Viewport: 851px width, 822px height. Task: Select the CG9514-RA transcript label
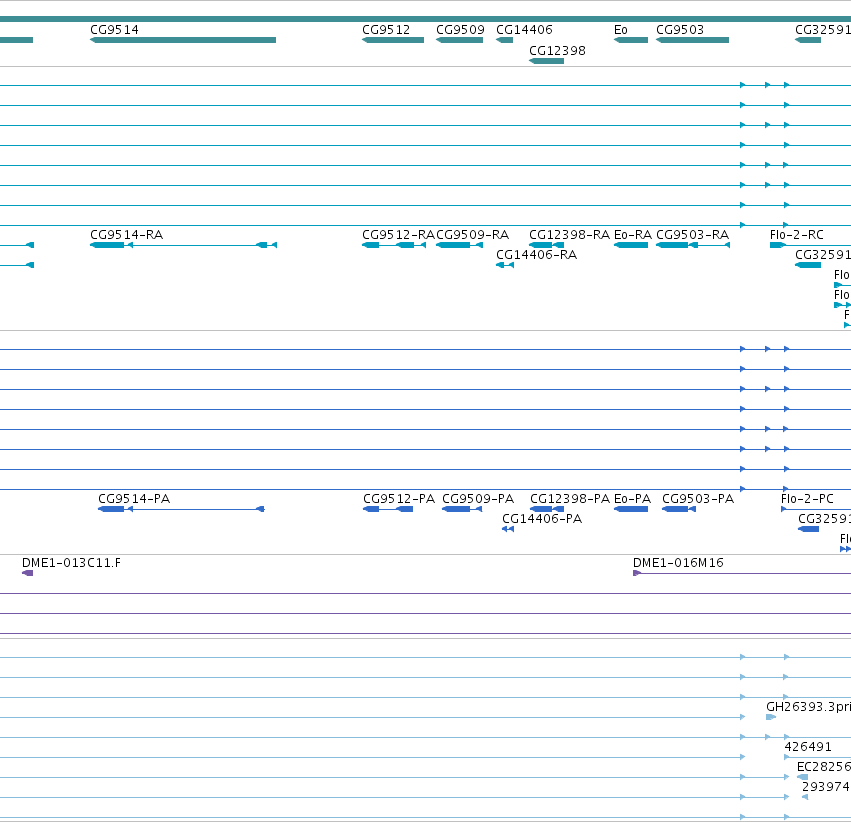click(x=126, y=235)
